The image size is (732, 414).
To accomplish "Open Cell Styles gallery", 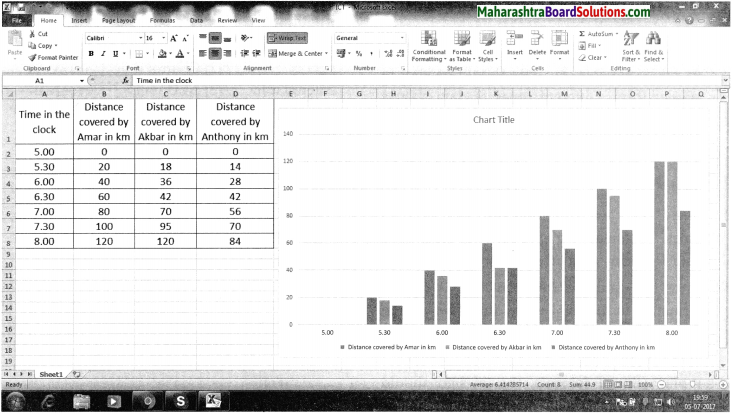I will [x=488, y=46].
